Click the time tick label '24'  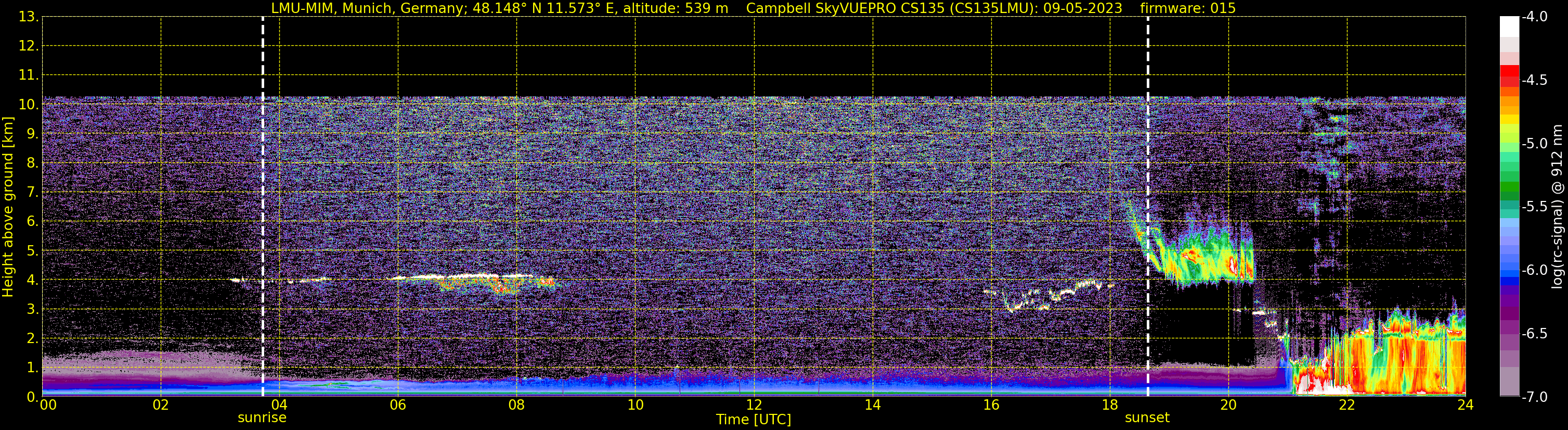click(x=1465, y=405)
